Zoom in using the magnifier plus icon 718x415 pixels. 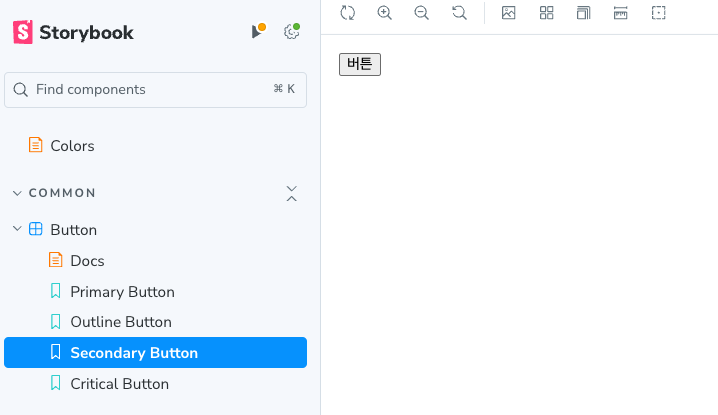(384, 13)
